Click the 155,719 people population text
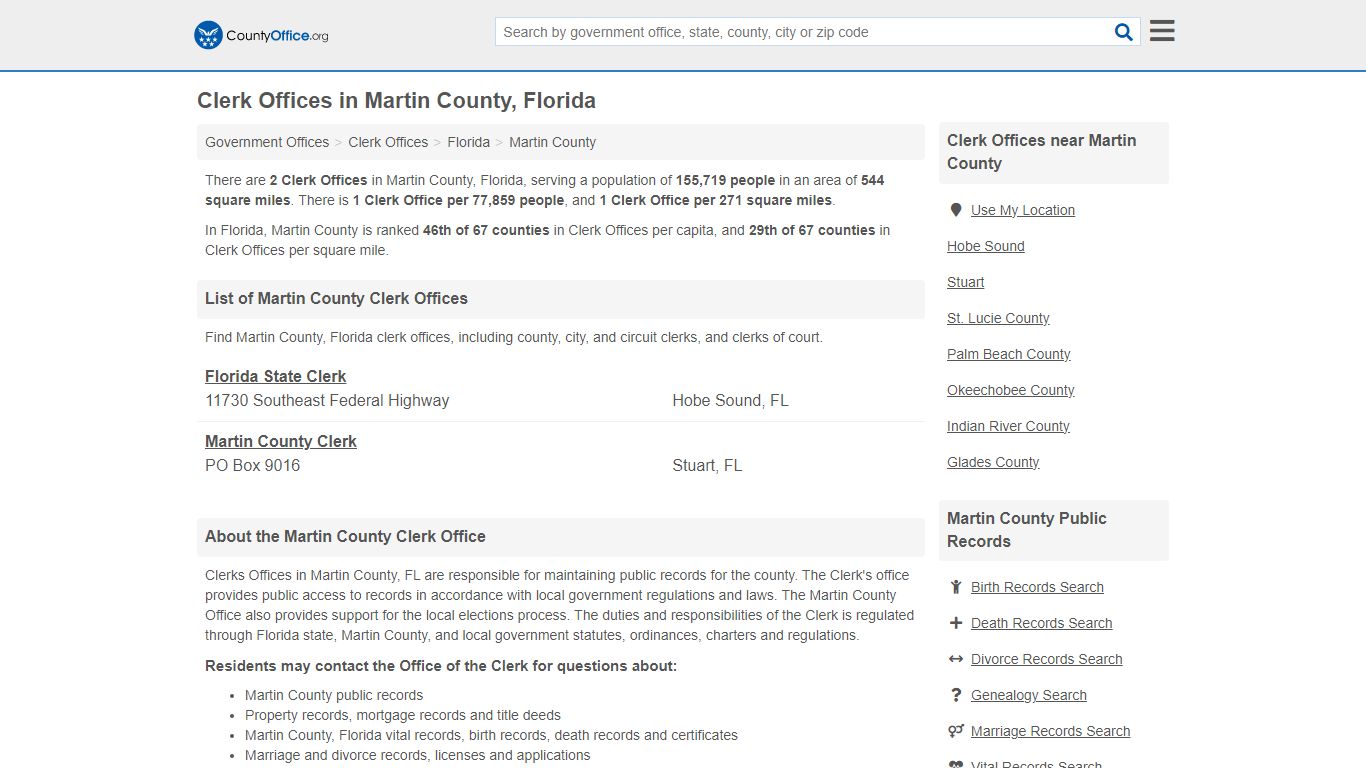1366x768 pixels. pyautogui.click(x=725, y=180)
